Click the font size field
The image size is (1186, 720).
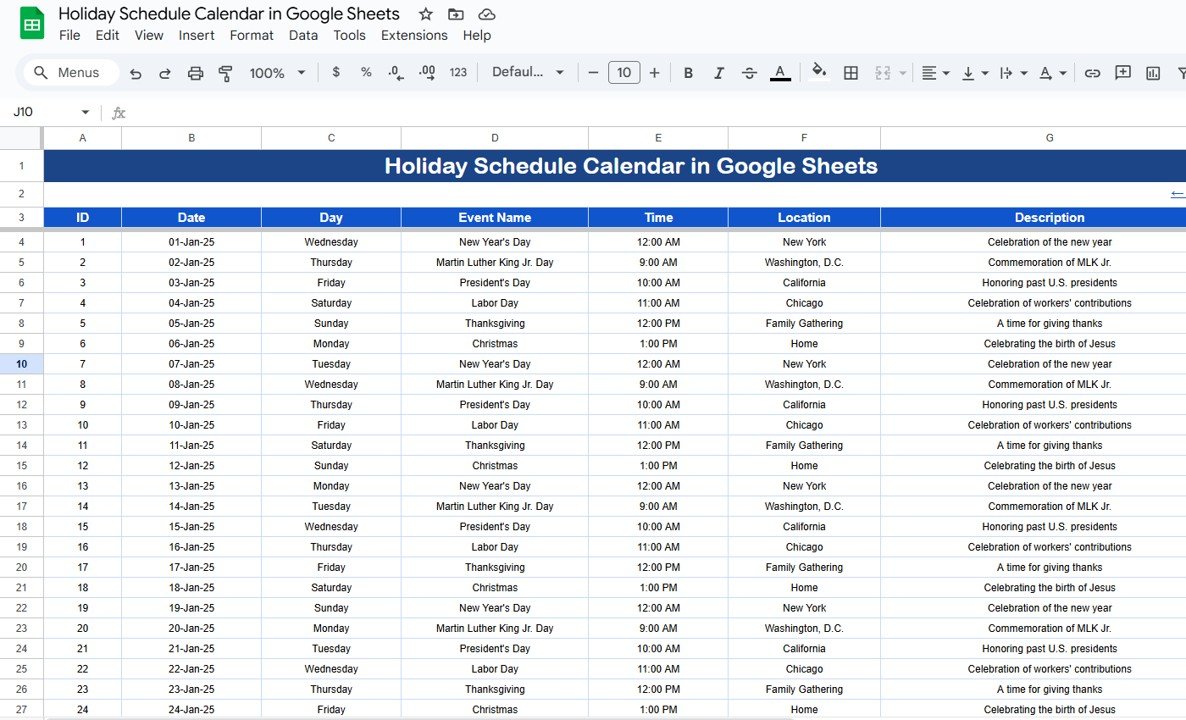click(x=624, y=73)
